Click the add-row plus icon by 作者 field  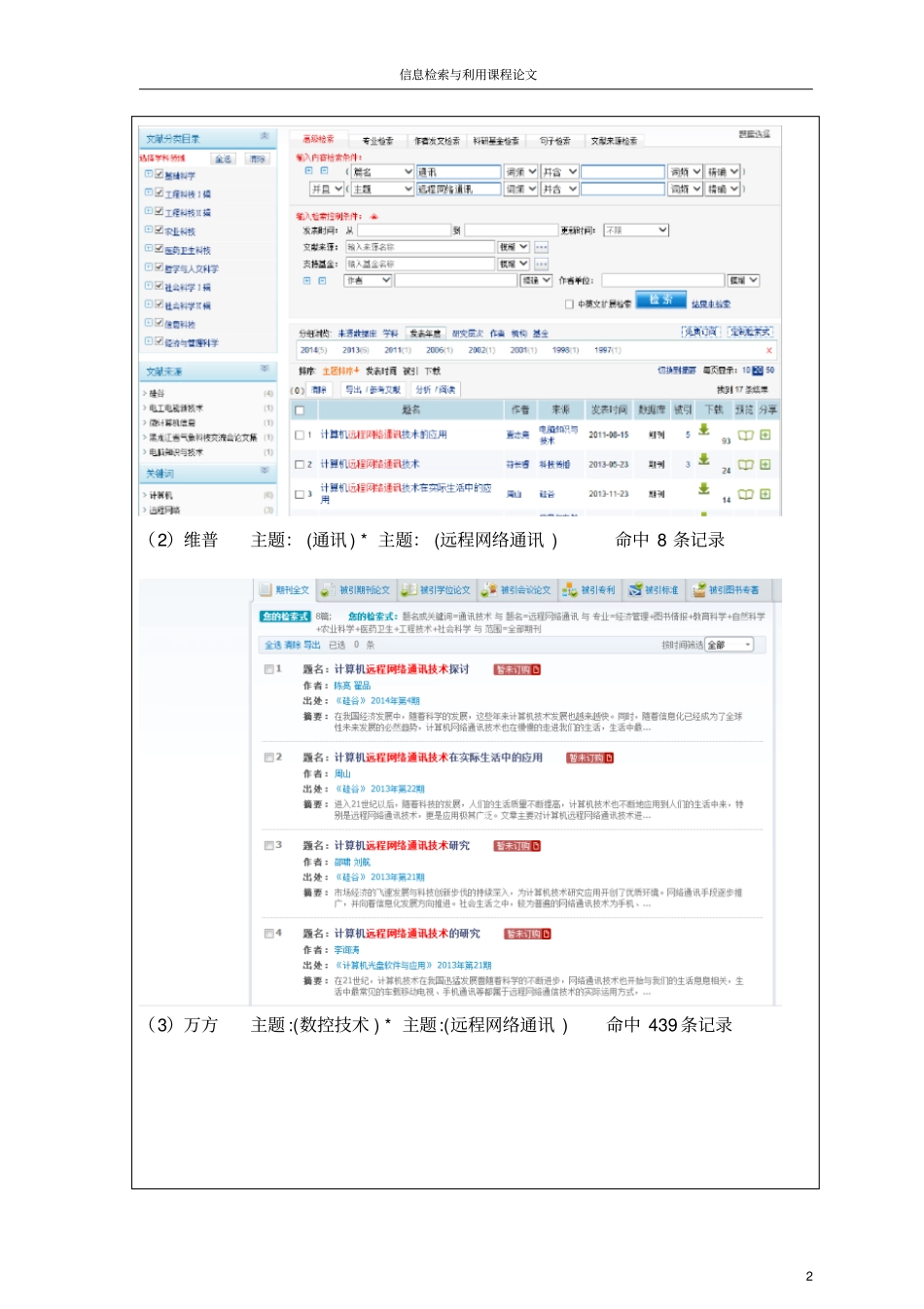pos(307,280)
